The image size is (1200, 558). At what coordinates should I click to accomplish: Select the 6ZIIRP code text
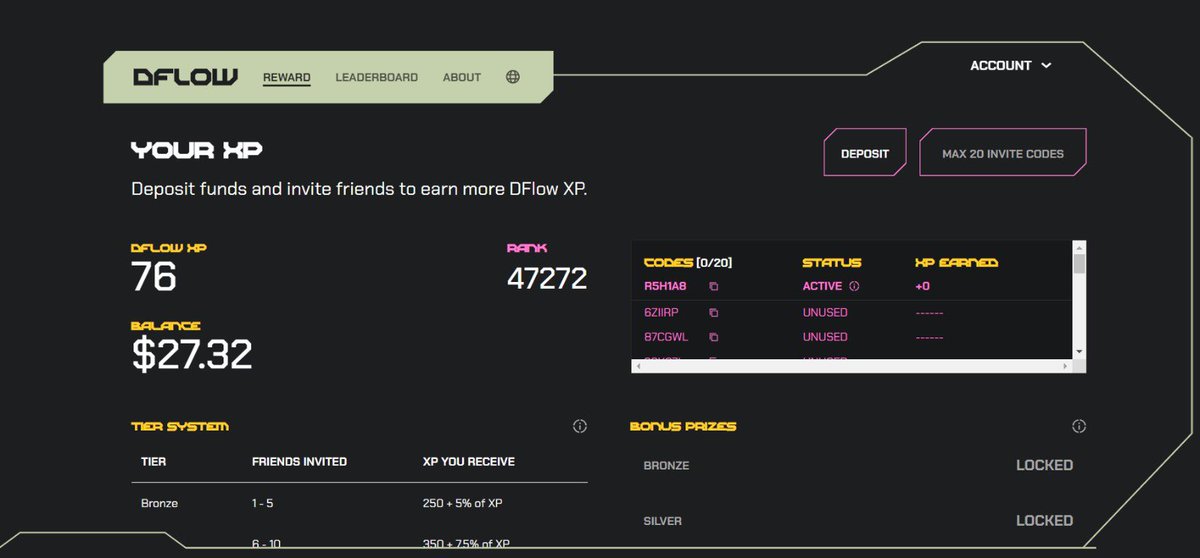tap(662, 313)
